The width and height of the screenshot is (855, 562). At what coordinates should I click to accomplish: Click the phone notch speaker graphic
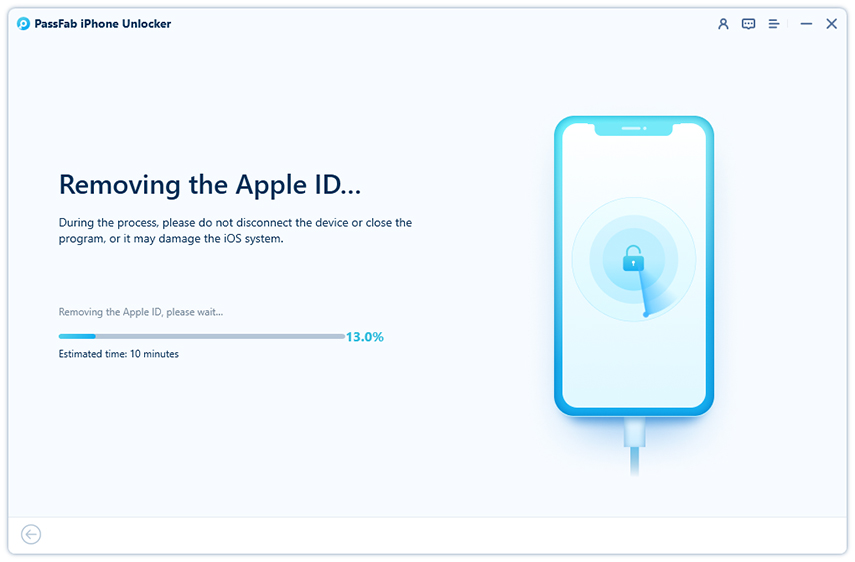pyautogui.click(x=632, y=128)
